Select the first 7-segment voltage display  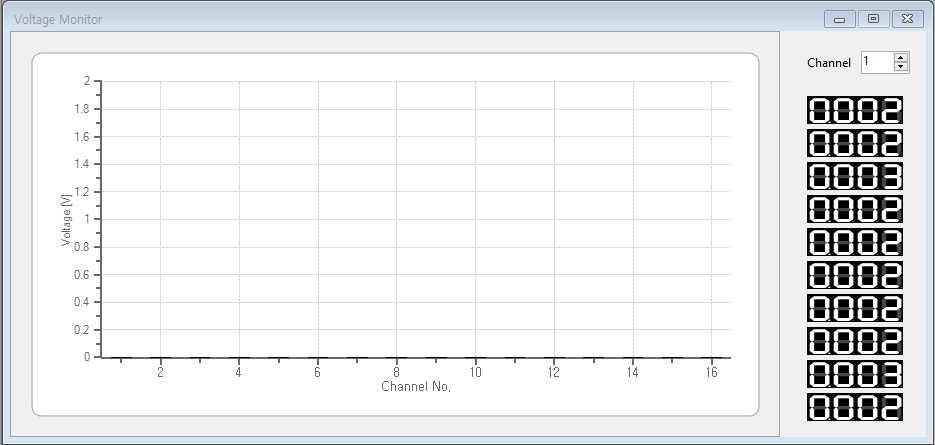(x=855, y=110)
